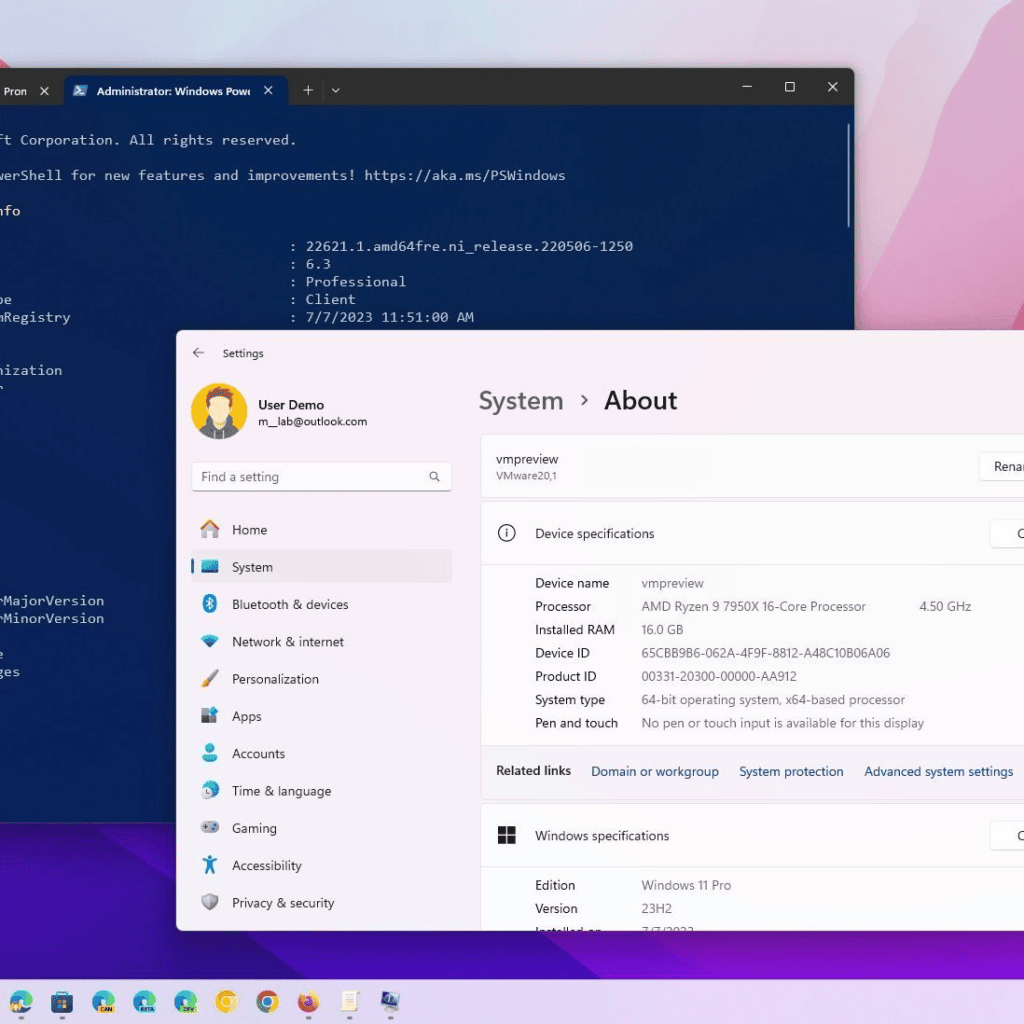Image resolution: width=1024 pixels, height=1024 pixels.
Task: Open the System settings in sidebar
Action: (251, 566)
